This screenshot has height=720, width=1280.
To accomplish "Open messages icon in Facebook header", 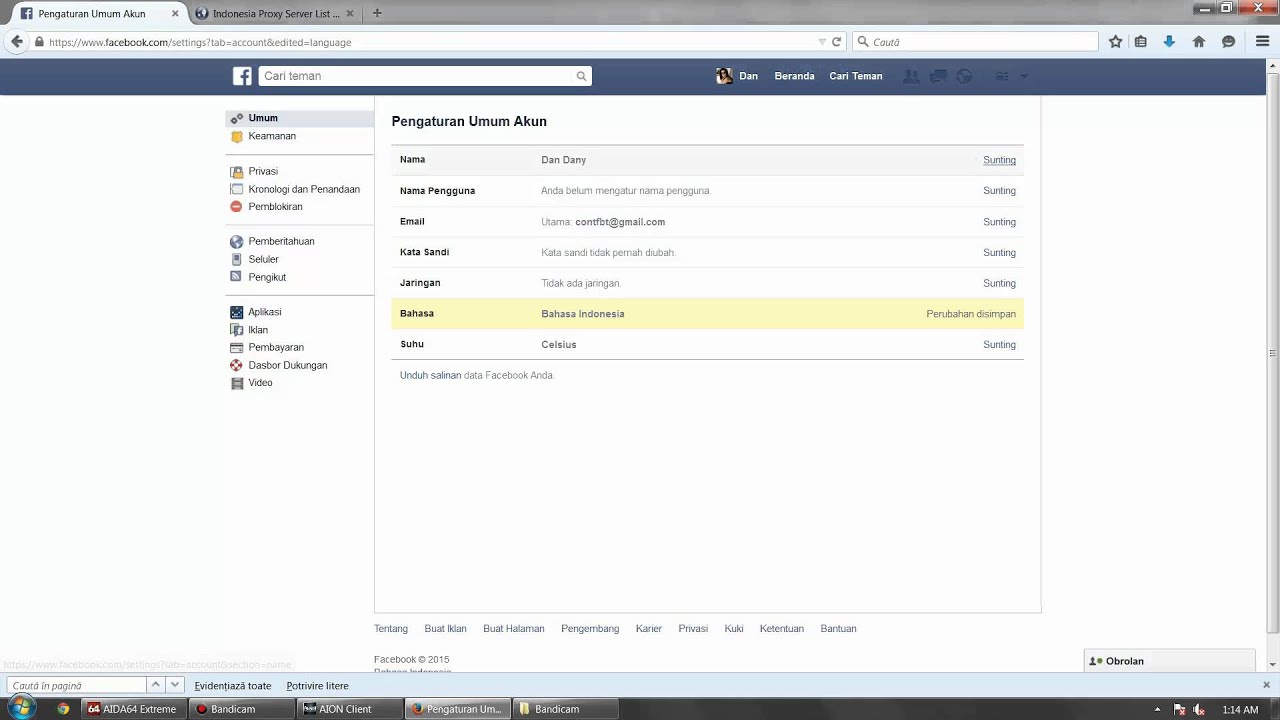I will (x=938, y=76).
